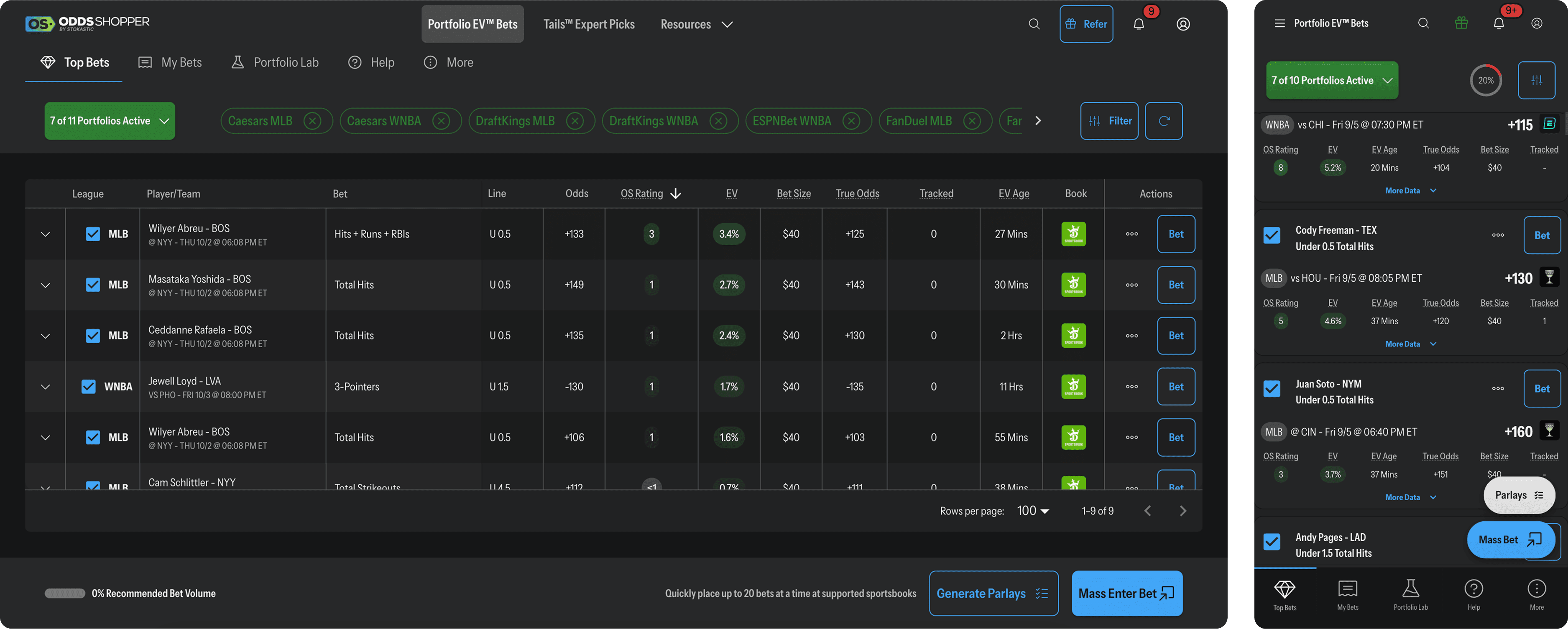
Task: Remove the Caesars MLB portfolio chip
Action: click(x=312, y=120)
